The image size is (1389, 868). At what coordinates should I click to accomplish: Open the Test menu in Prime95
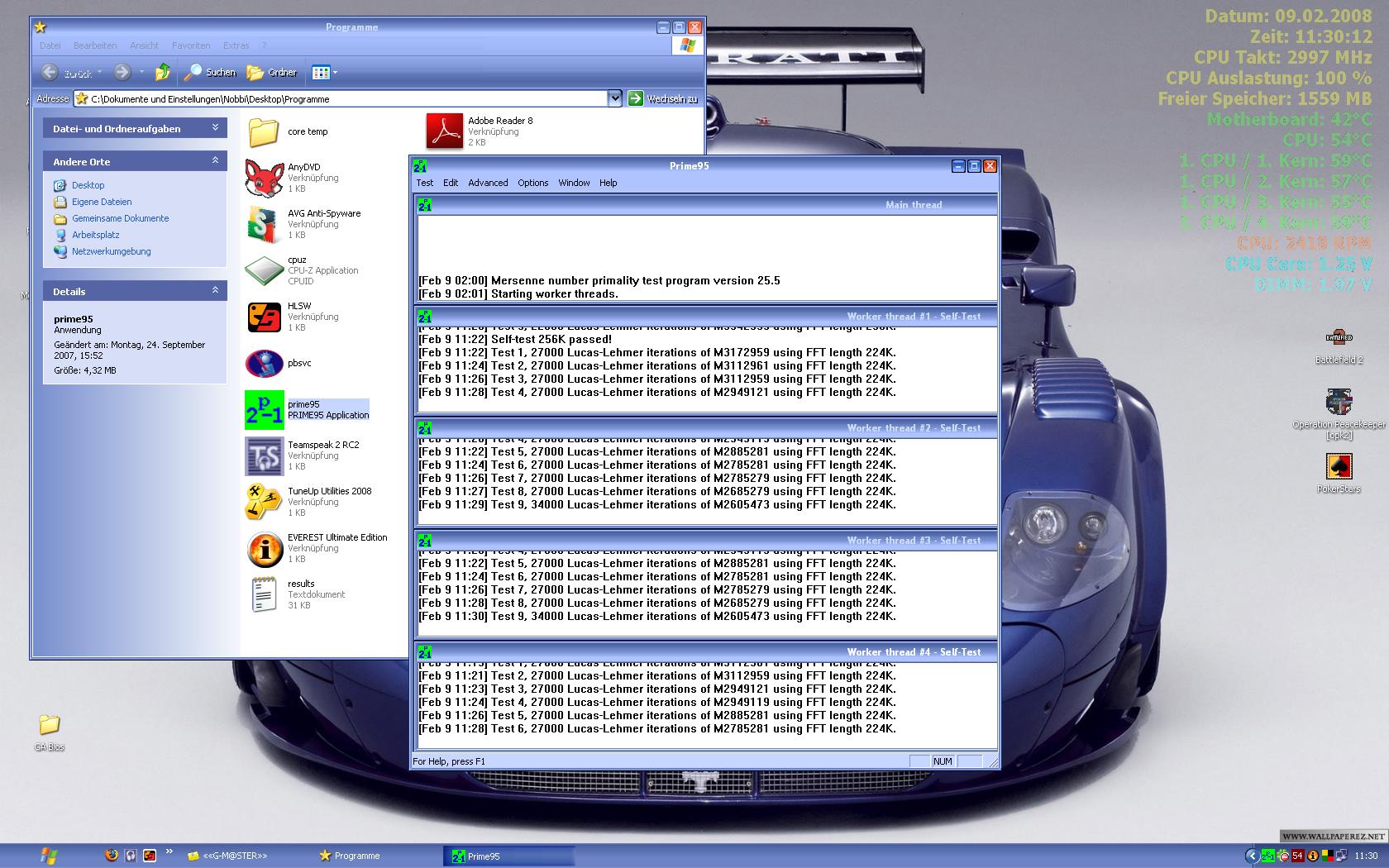(425, 183)
